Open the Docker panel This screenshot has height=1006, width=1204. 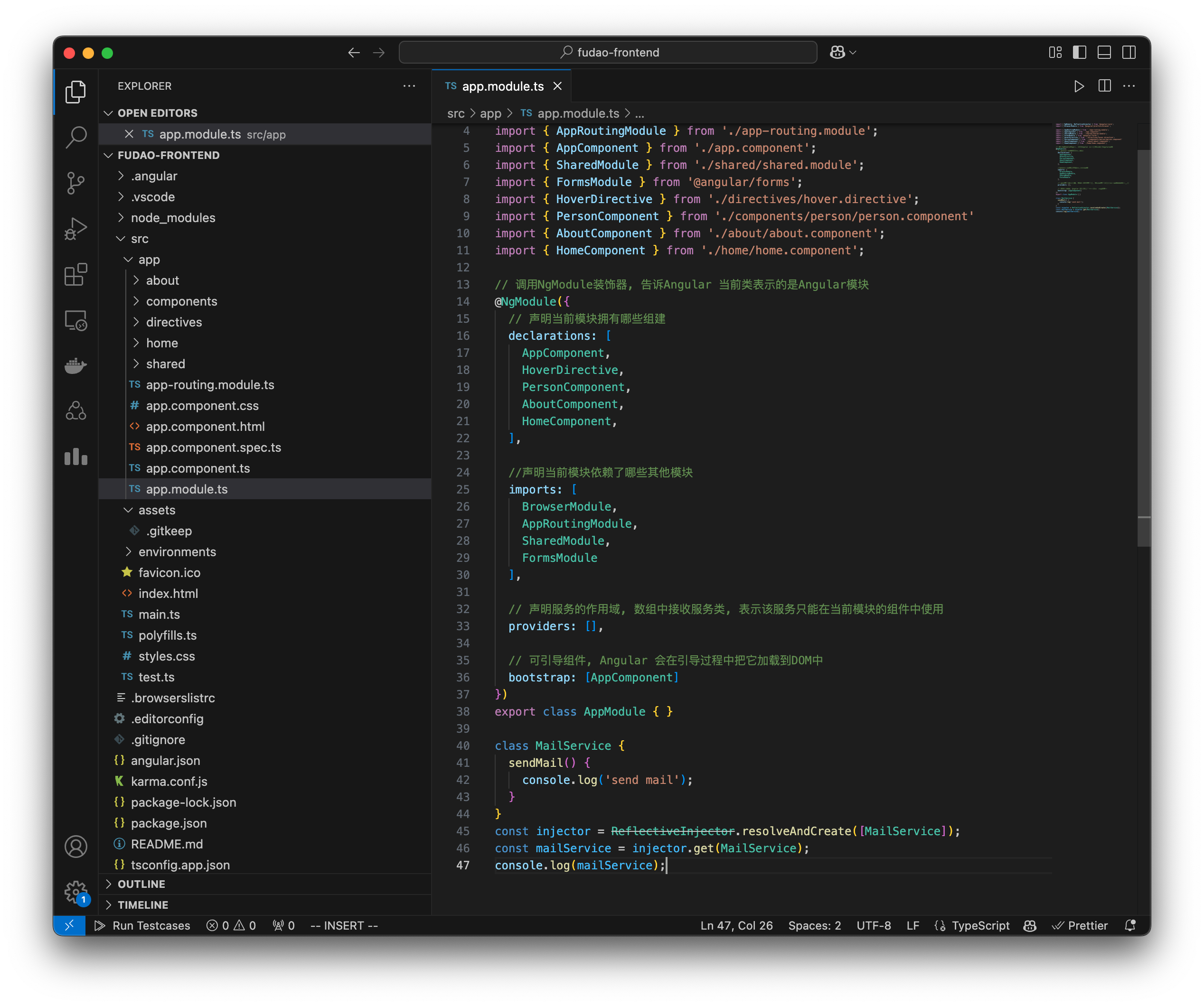pos(75,365)
